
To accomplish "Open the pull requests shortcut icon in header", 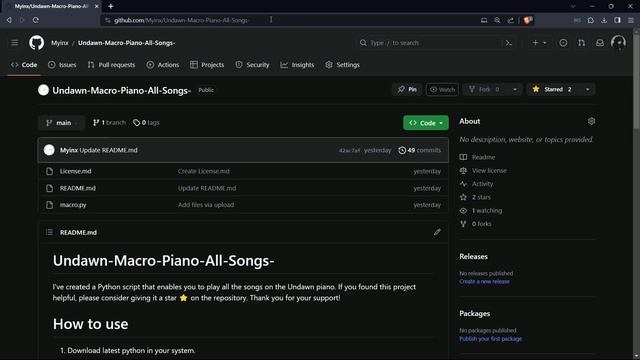I will (x=581, y=43).
